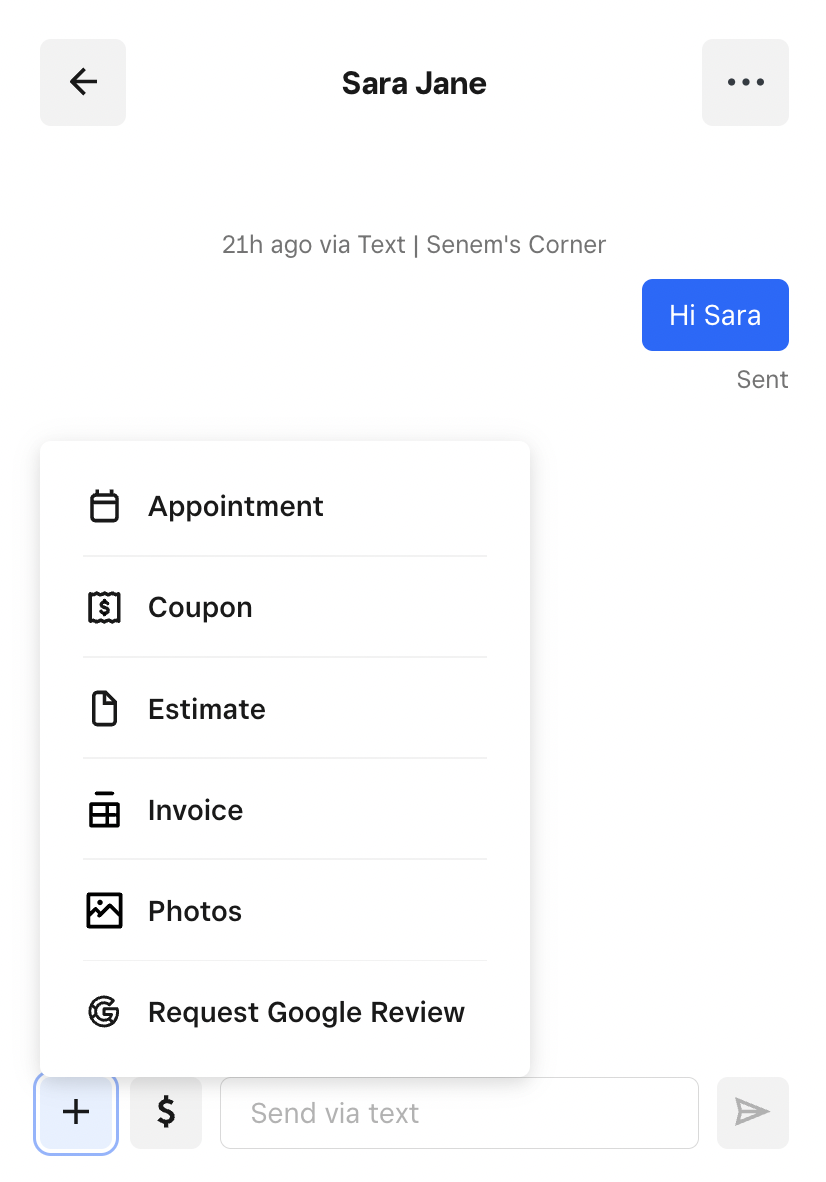Screen dimensions: 826x1182
Task: Click the back arrow to leave conversation
Action: tap(83, 82)
